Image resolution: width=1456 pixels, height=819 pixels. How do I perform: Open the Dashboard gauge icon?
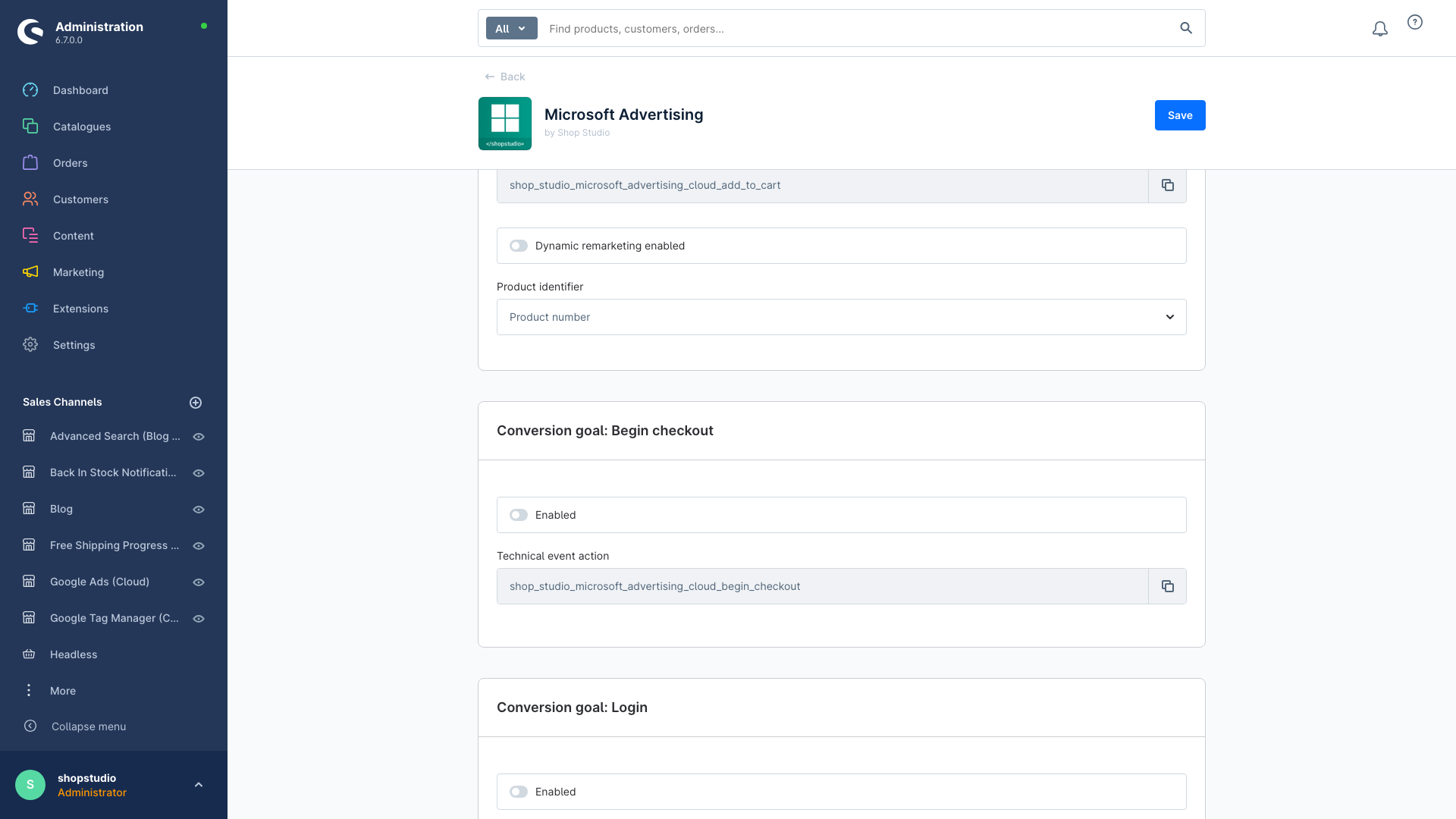tap(30, 90)
